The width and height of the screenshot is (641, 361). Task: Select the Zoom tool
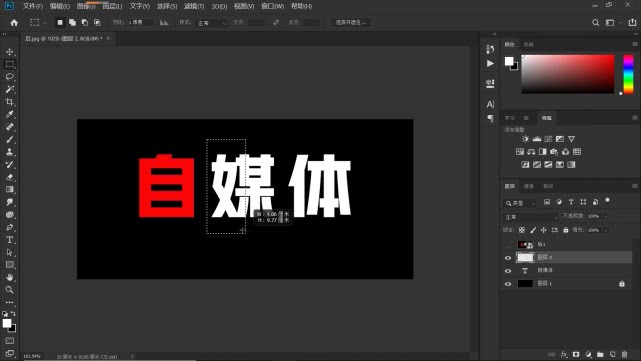point(10,290)
